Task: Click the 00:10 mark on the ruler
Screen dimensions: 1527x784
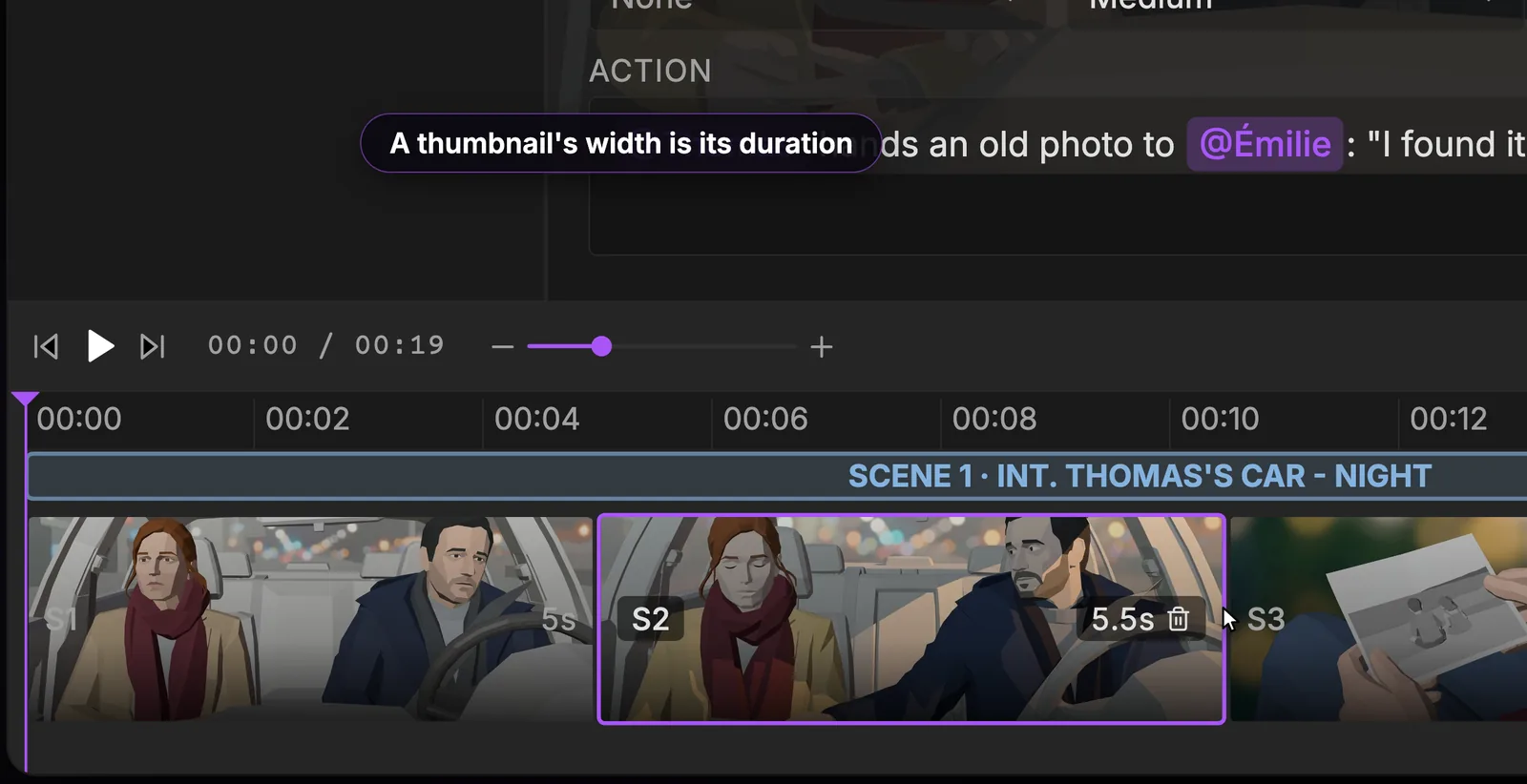Action: coord(1220,419)
